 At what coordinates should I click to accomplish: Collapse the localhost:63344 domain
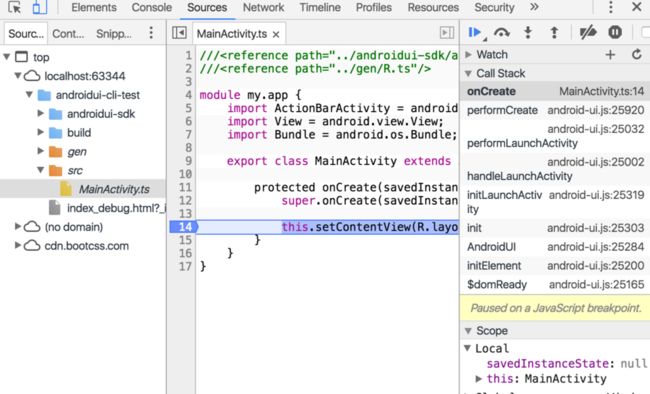[x=18, y=75]
